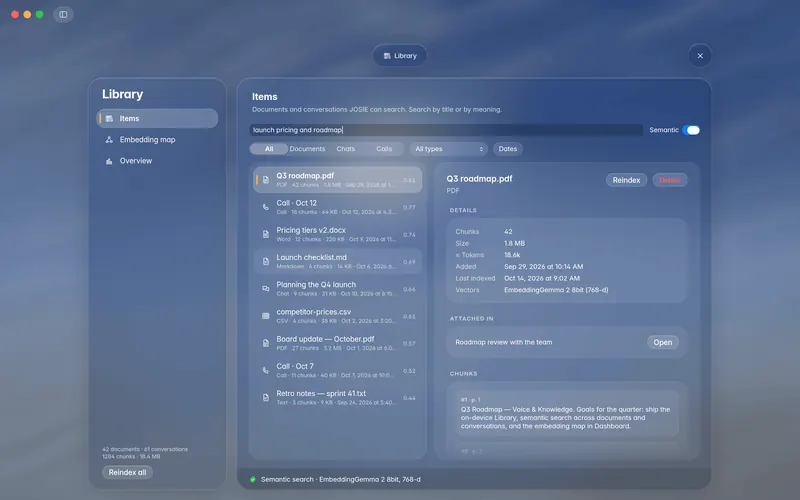Select the Planning the Q4 launch result
This screenshot has width=800, height=500.
pos(338,289)
